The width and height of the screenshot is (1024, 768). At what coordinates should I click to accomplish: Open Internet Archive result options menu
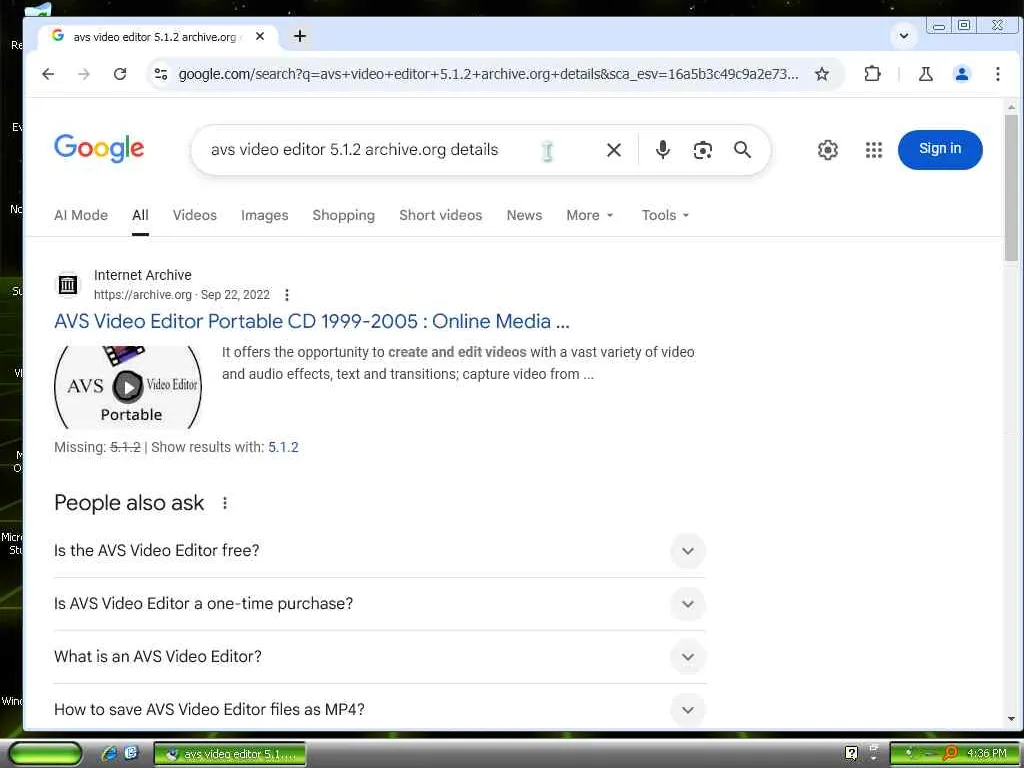click(x=287, y=295)
